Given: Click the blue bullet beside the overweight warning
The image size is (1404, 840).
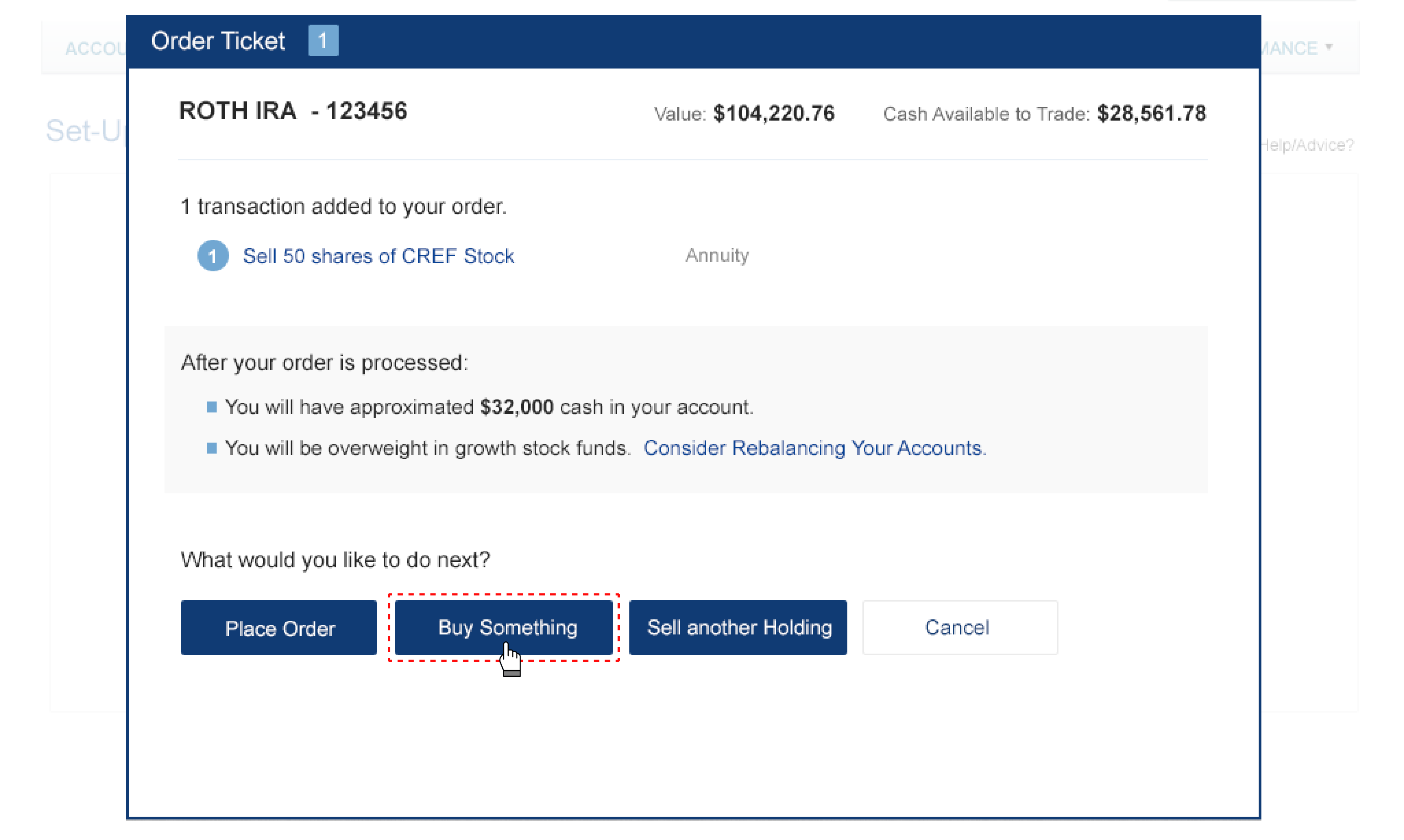Looking at the screenshot, I should pyautogui.click(x=212, y=448).
